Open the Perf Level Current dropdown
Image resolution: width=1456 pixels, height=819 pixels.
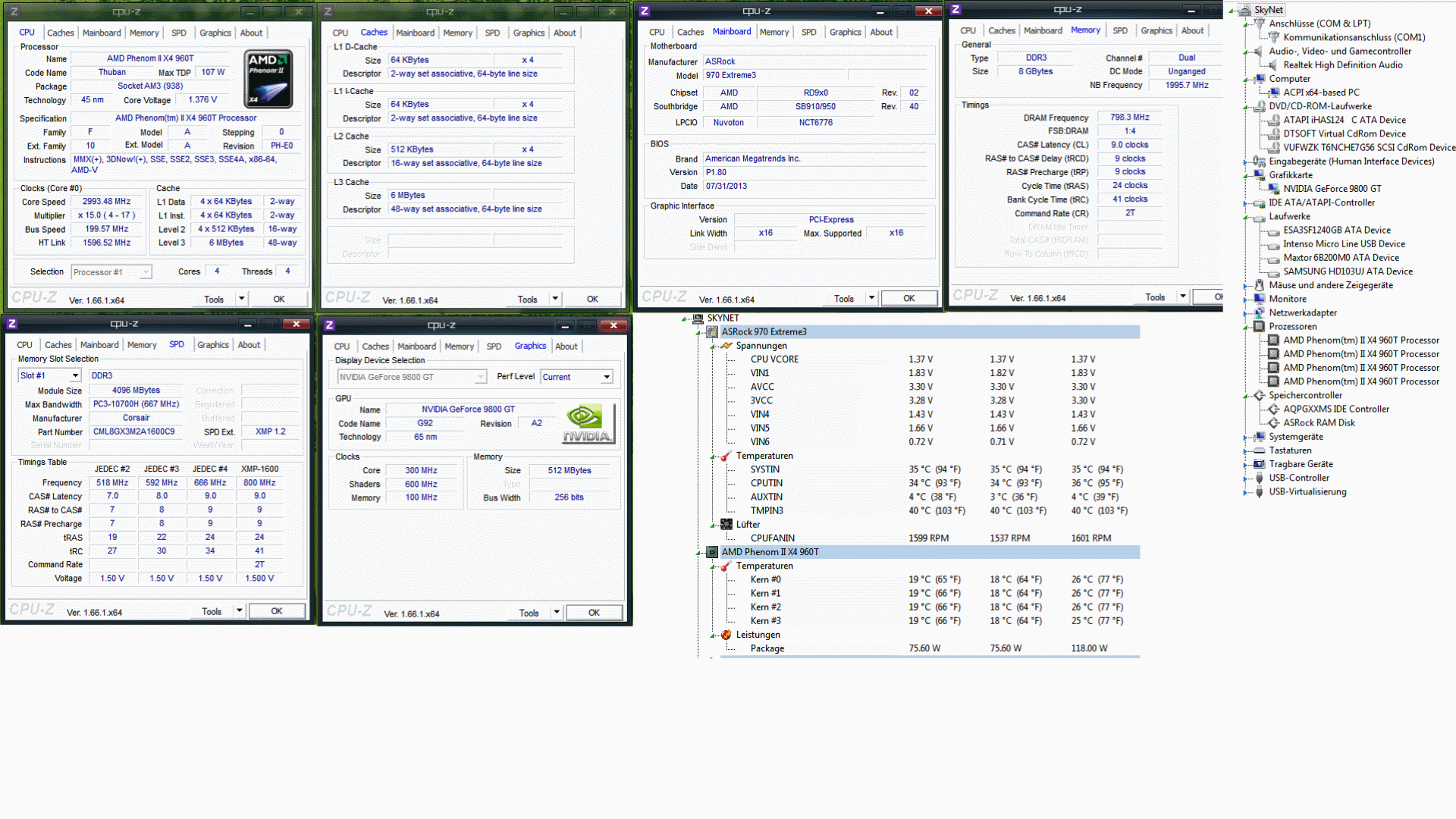click(x=607, y=378)
